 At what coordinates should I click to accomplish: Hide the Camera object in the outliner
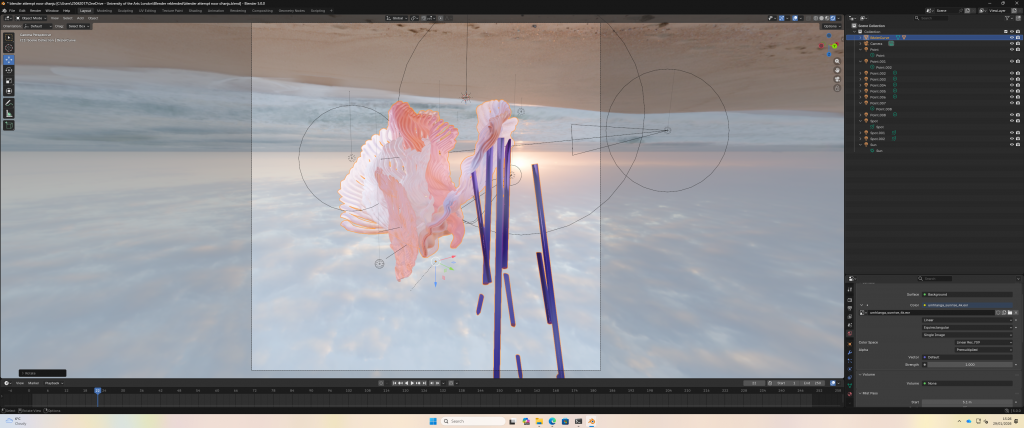1010,43
